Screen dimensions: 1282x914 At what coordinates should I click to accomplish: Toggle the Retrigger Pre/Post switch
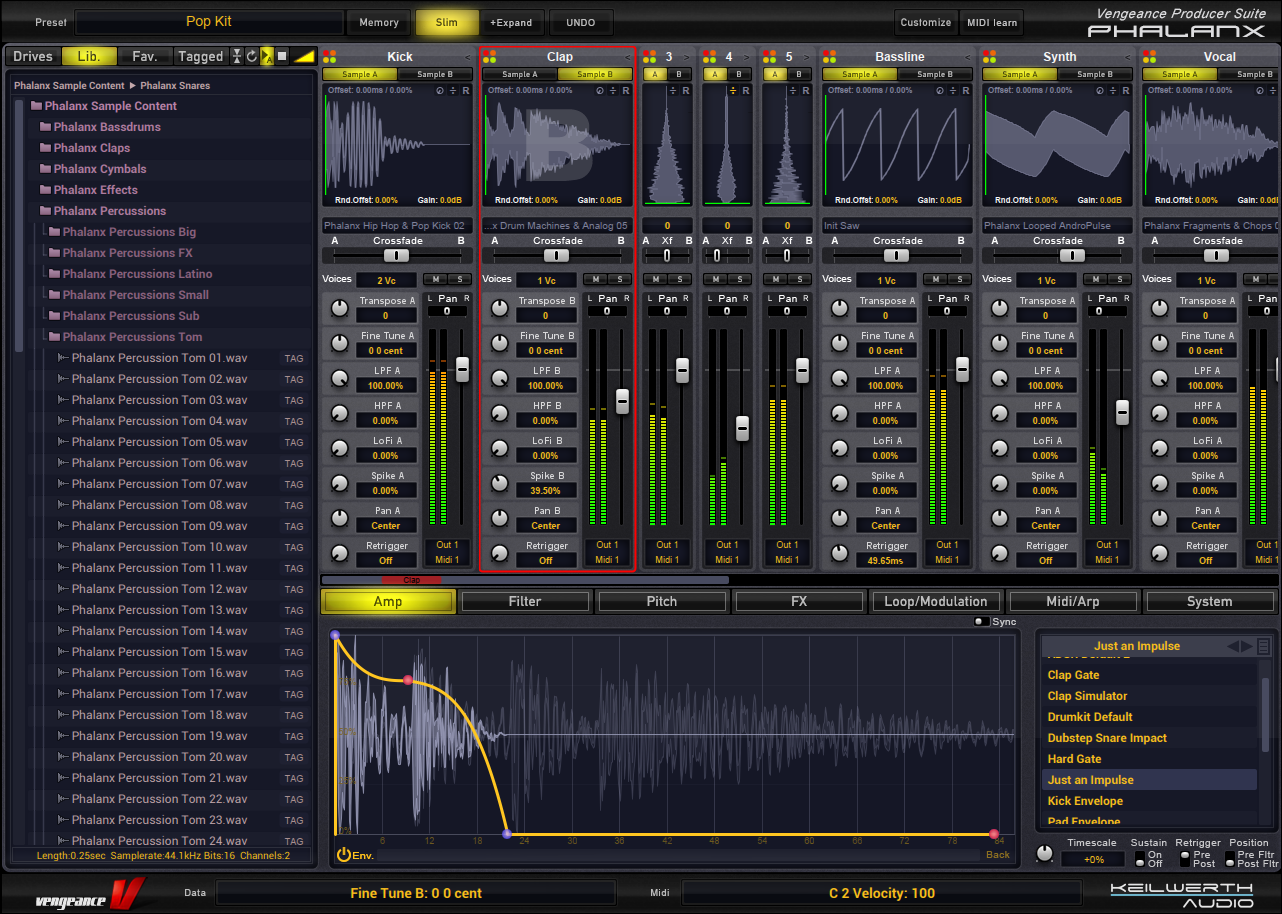click(x=1185, y=858)
